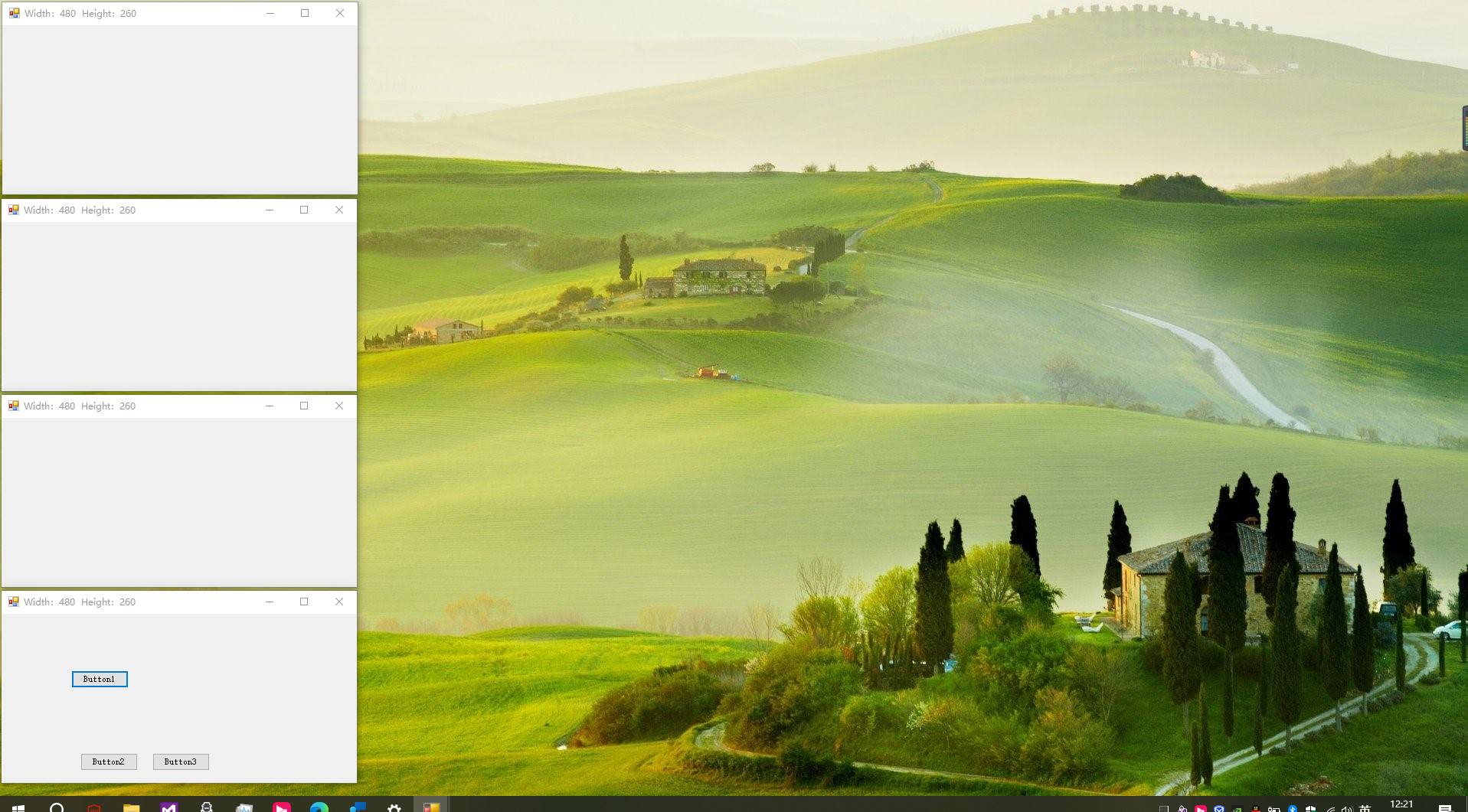Open the taskbar search icon
The image size is (1468, 812).
pyautogui.click(x=57, y=807)
